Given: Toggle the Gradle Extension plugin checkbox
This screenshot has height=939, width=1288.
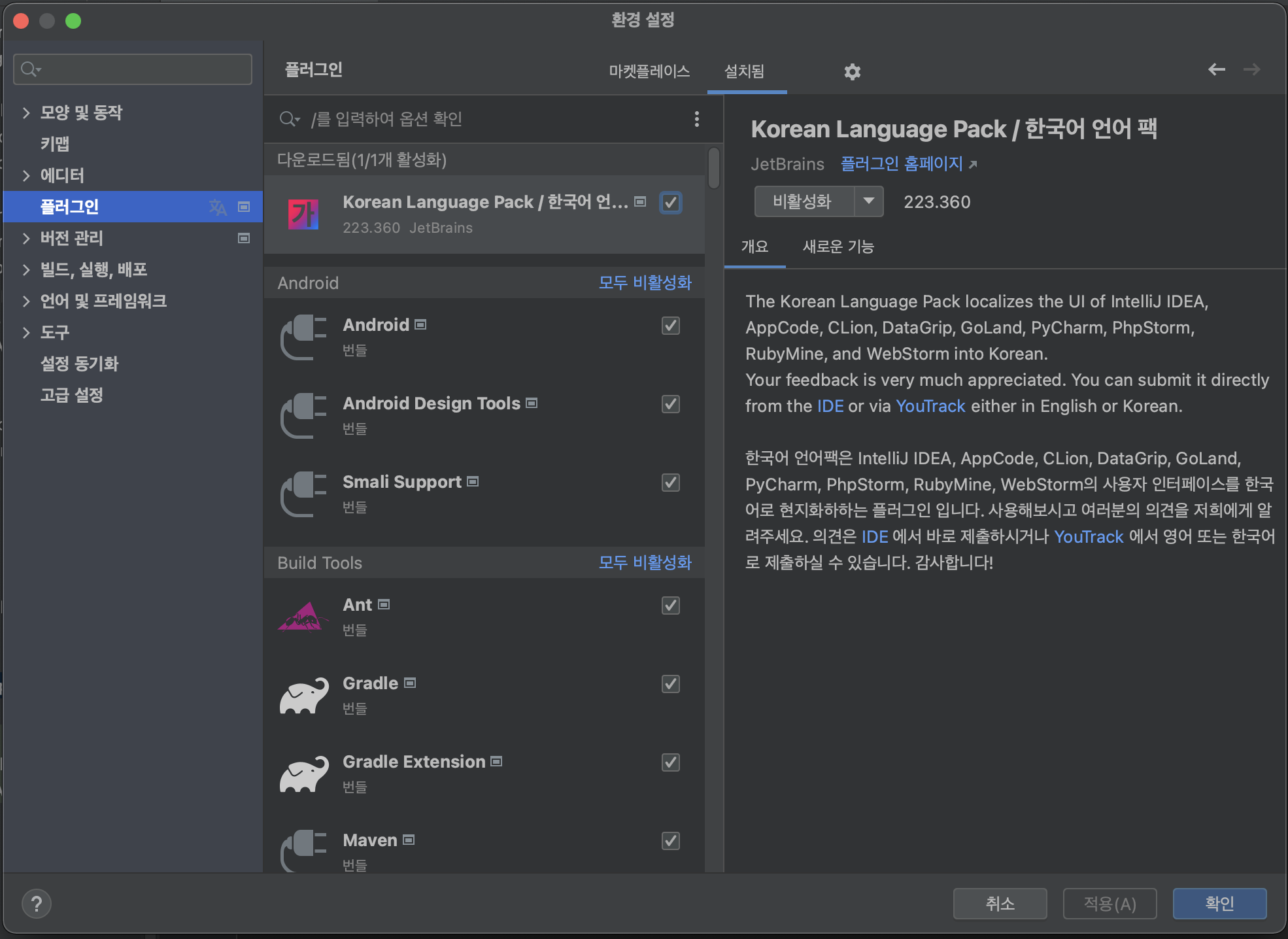Looking at the screenshot, I should click(x=671, y=762).
